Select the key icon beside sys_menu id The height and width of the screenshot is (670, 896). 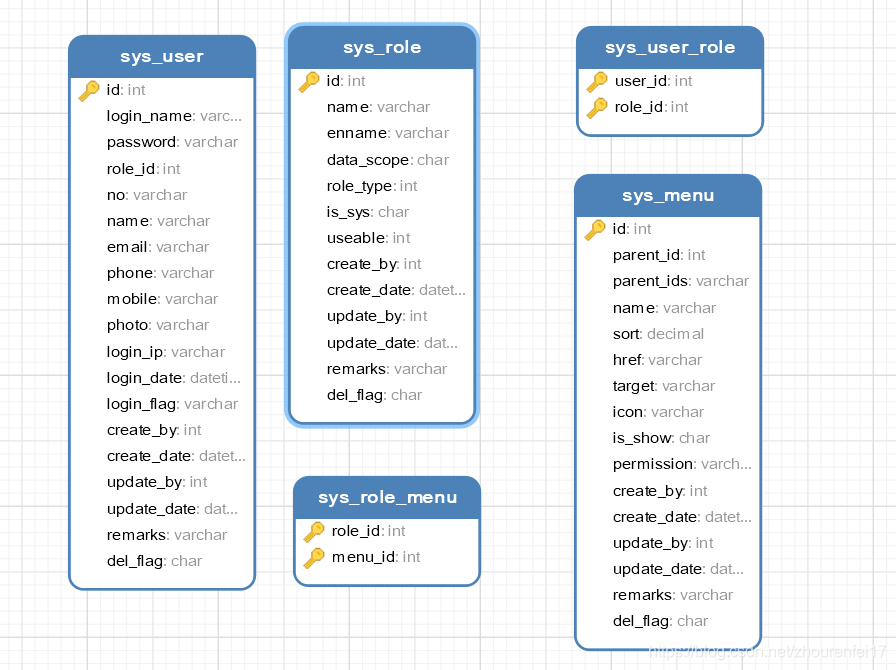pos(594,229)
